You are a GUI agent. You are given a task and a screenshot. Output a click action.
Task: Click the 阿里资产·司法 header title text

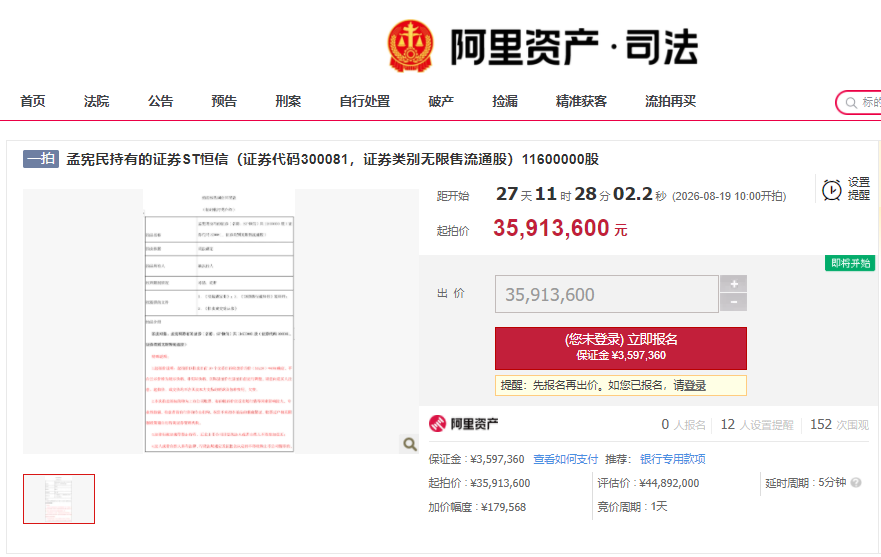[574, 48]
